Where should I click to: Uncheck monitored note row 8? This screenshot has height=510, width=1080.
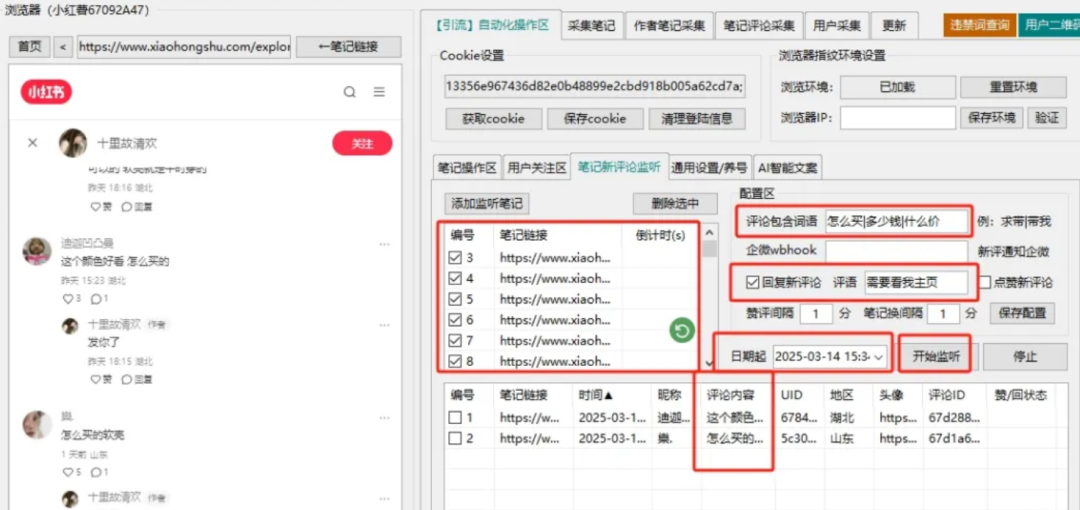[455, 360]
